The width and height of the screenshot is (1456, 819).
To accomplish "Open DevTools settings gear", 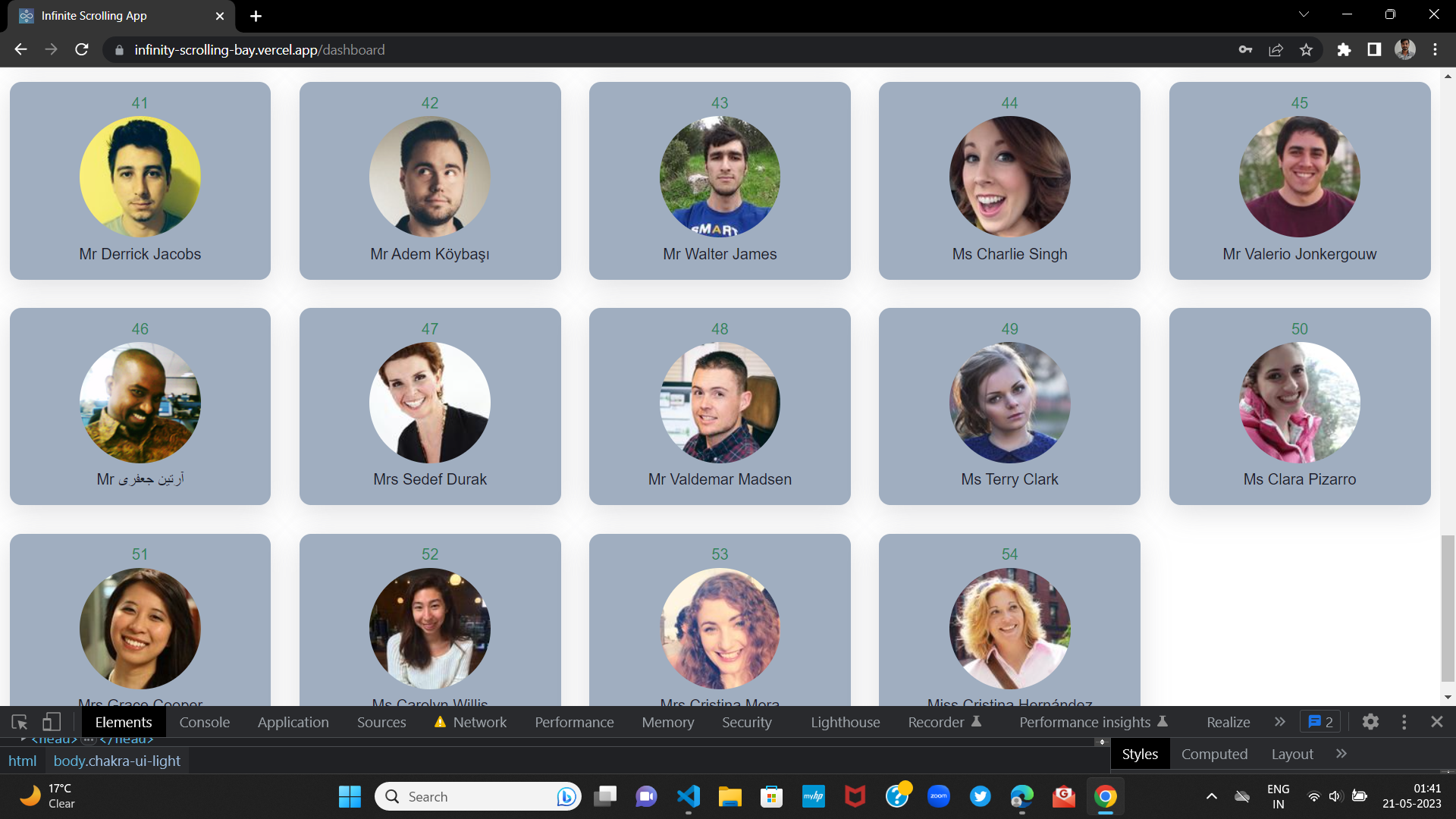I will click(1370, 722).
